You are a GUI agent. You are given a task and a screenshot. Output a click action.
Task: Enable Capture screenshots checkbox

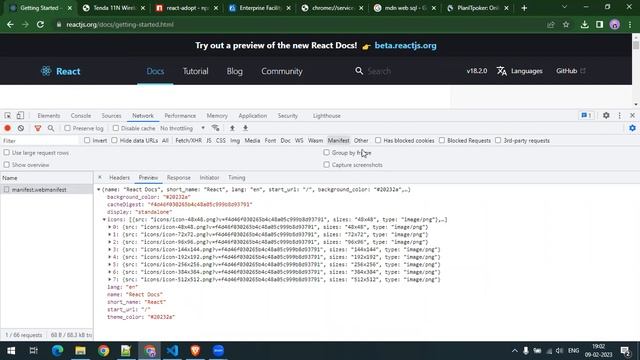326,165
